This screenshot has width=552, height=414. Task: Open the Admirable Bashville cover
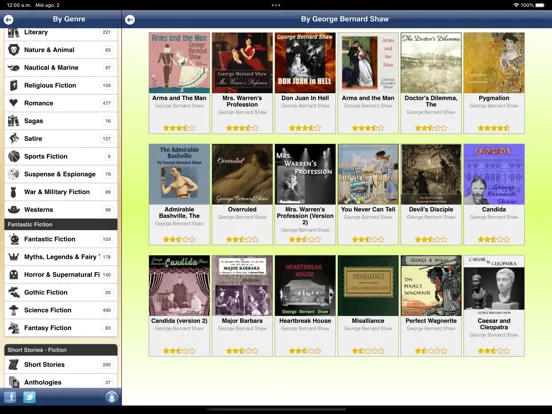(179, 174)
